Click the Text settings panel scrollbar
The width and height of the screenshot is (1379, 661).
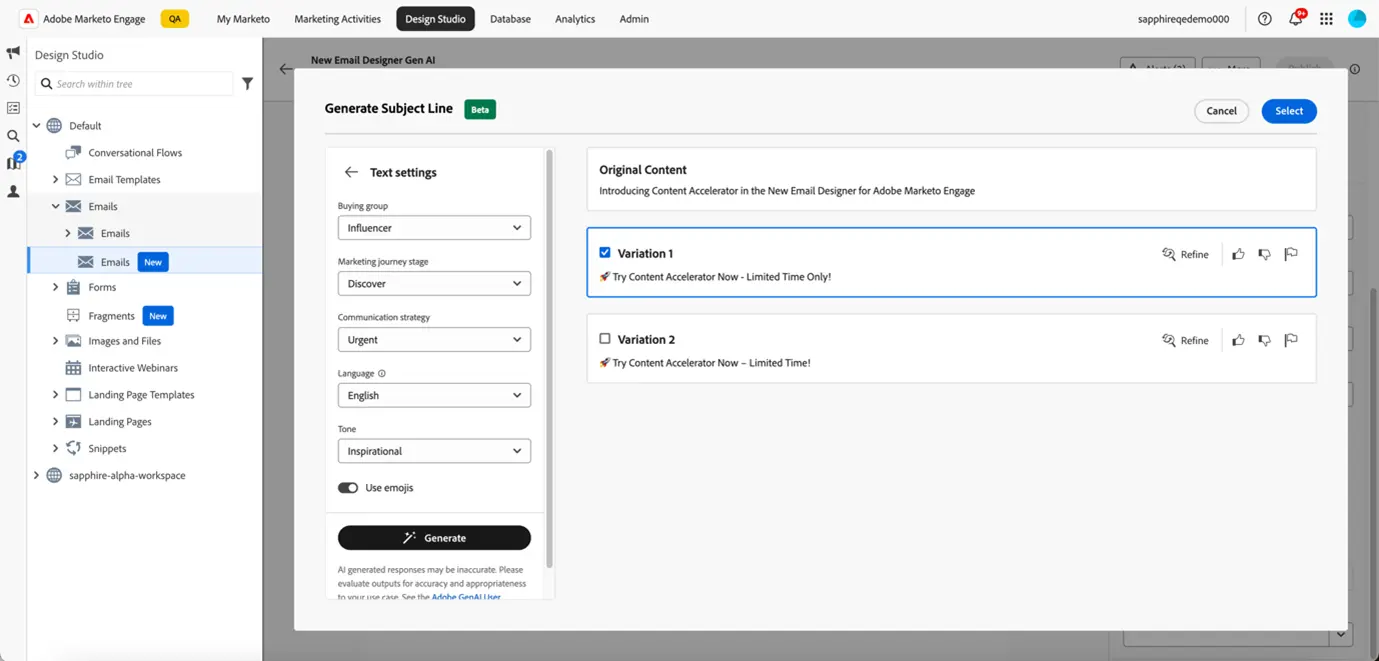pyautogui.click(x=549, y=360)
